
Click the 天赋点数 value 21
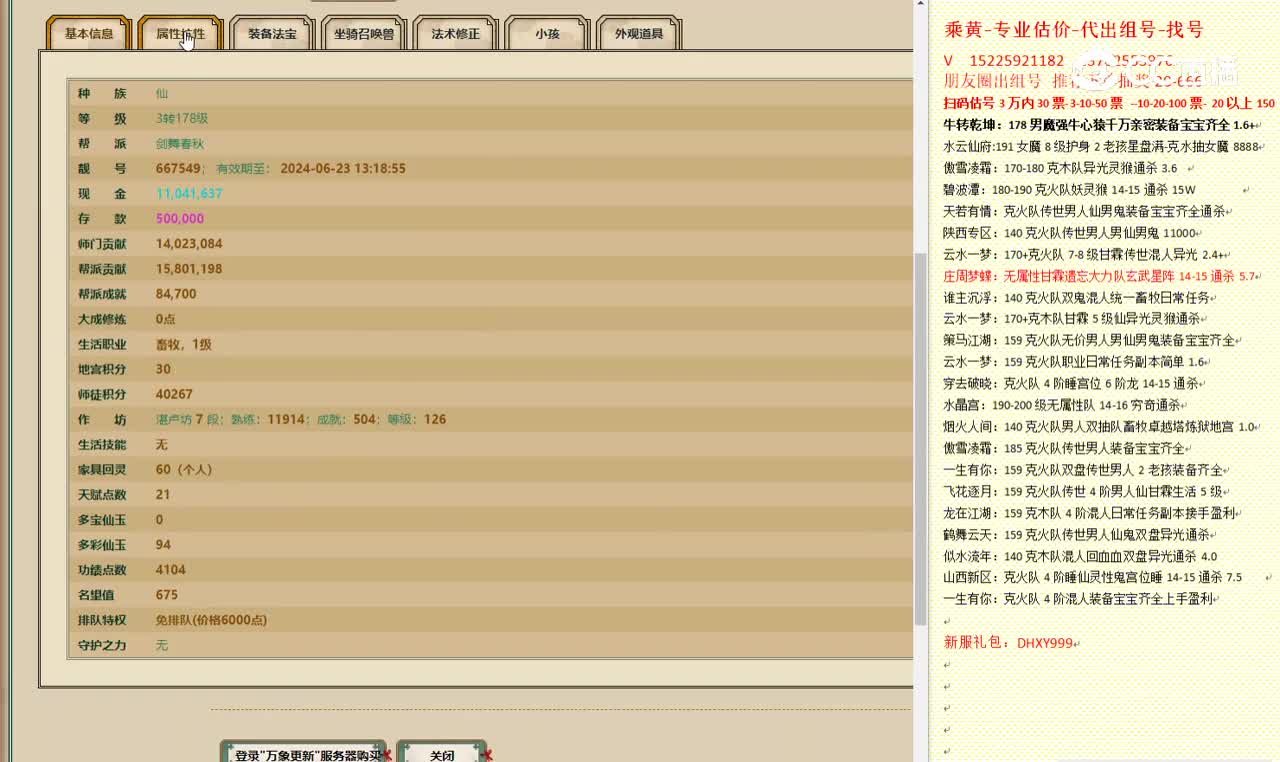(163, 494)
